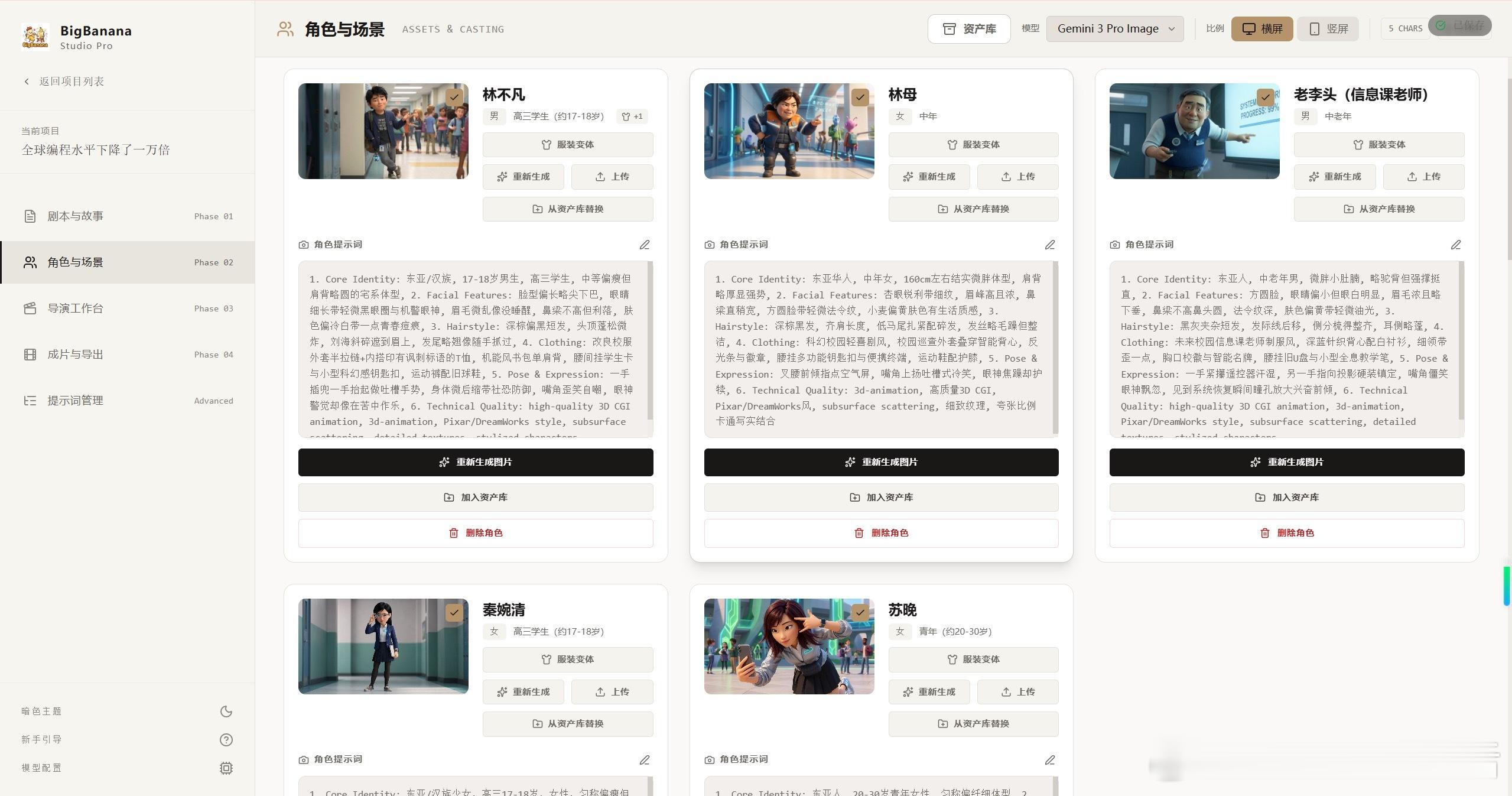Click the outfit +1 badge for 林不凡

(x=632, y=116)
